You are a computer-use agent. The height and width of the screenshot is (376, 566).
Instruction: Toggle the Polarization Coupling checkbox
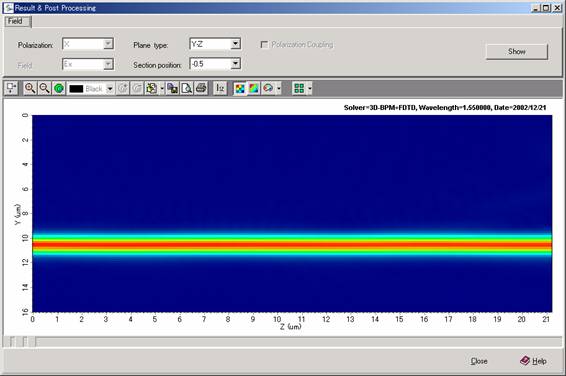(264, 44)
